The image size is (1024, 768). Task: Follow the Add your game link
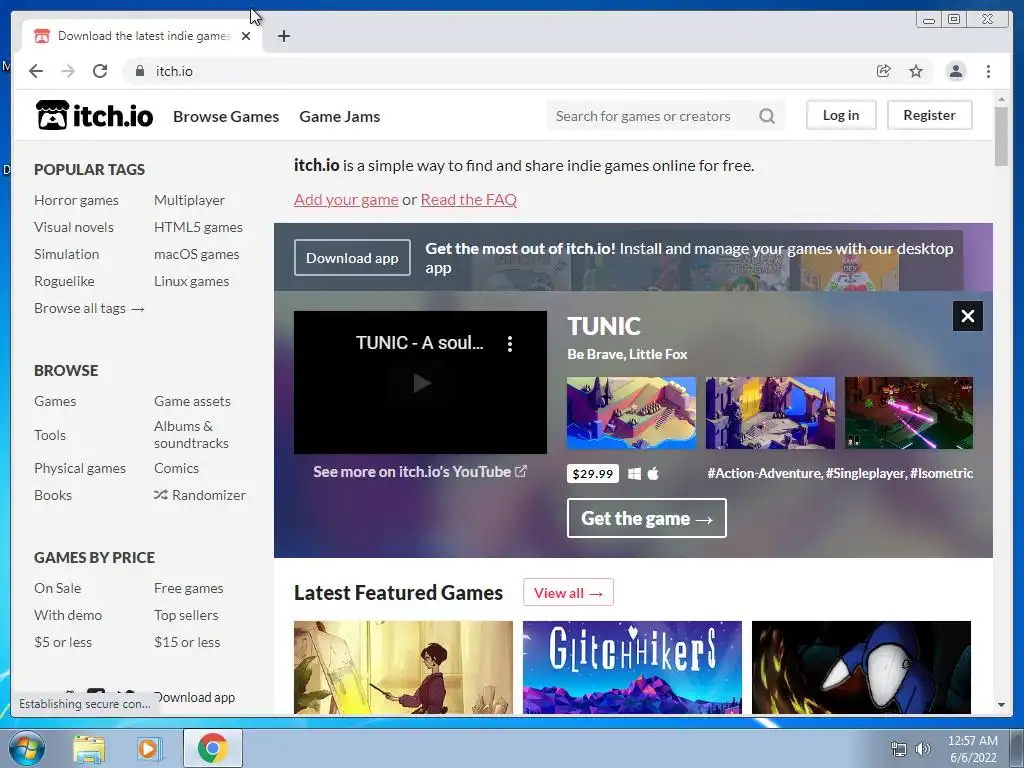click(346, 199)
